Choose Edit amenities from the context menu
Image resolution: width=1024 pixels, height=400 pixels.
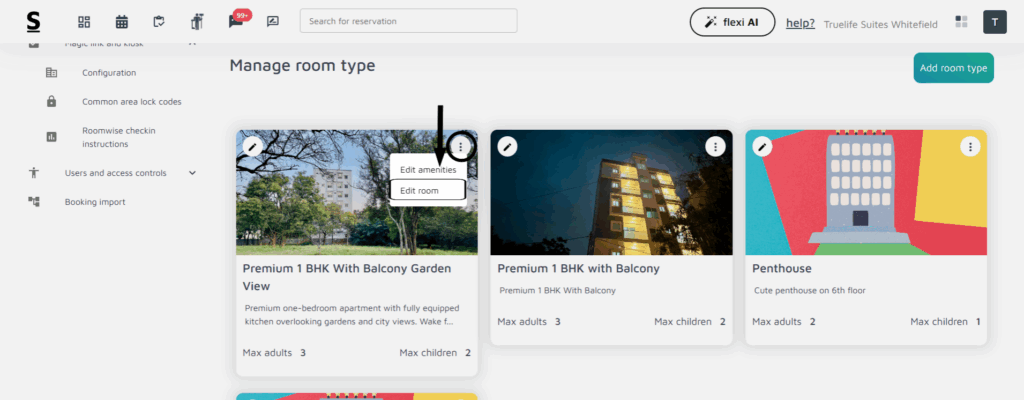point(427,170)
